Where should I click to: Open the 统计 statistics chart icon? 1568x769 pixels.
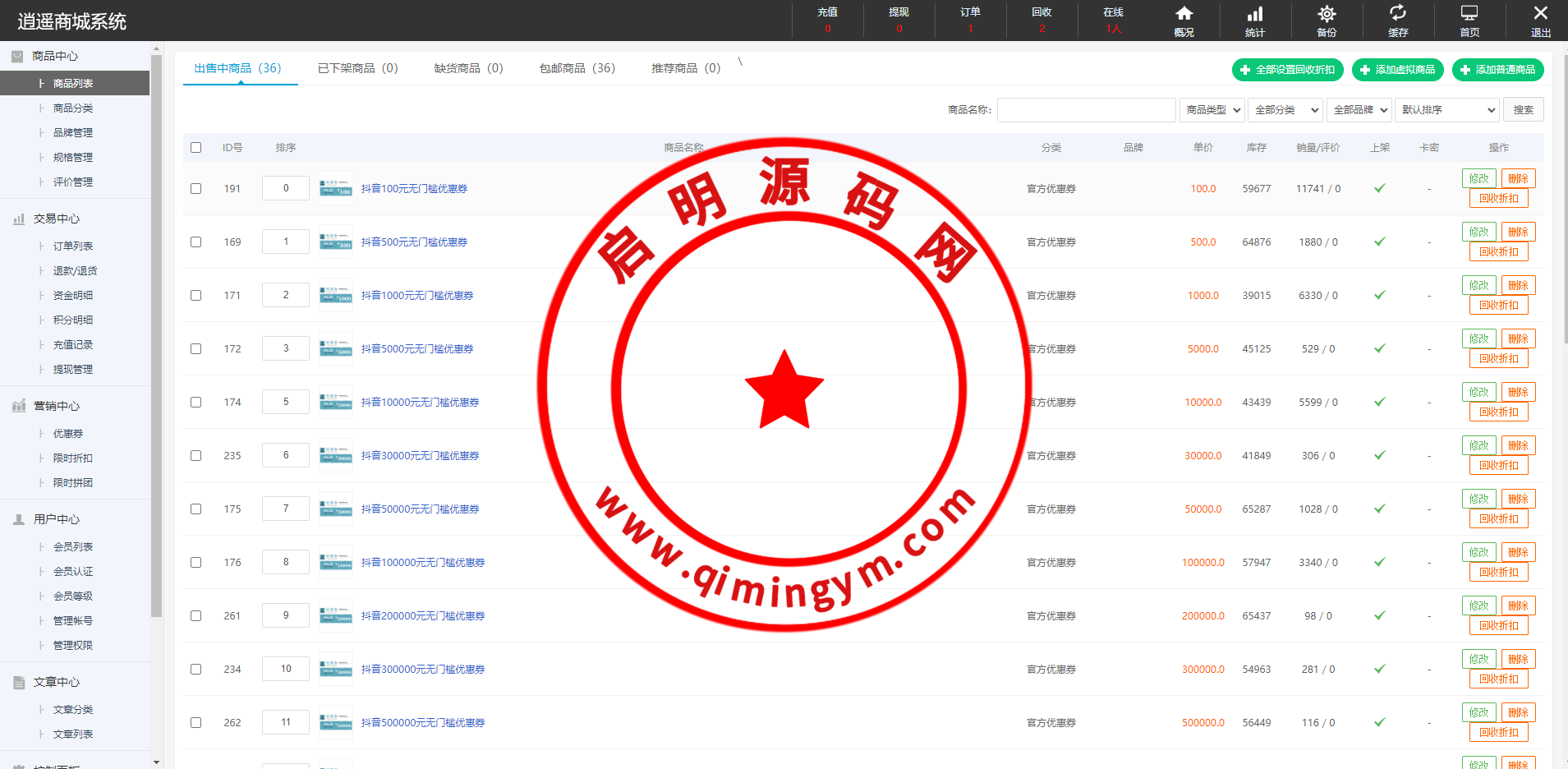pyautogui.click(x=1255, y=14)
